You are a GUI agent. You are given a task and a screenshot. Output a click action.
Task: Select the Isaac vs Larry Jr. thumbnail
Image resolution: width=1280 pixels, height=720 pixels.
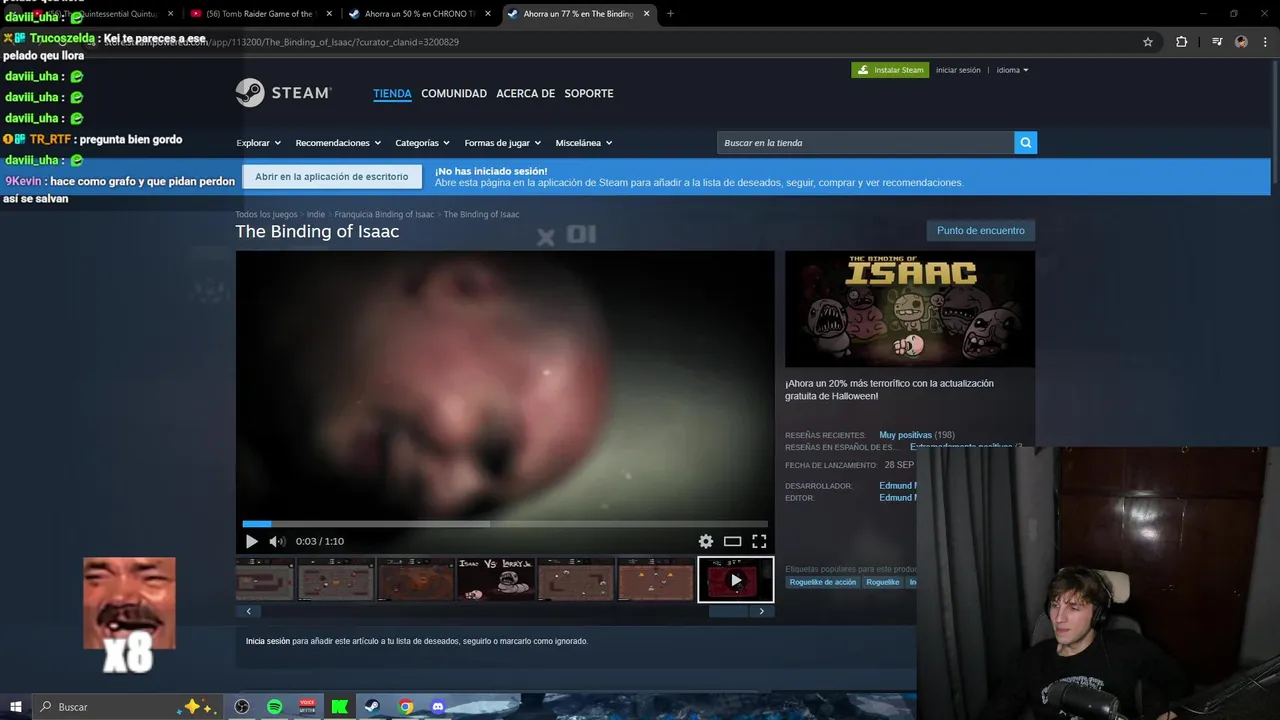pos(496,580)
